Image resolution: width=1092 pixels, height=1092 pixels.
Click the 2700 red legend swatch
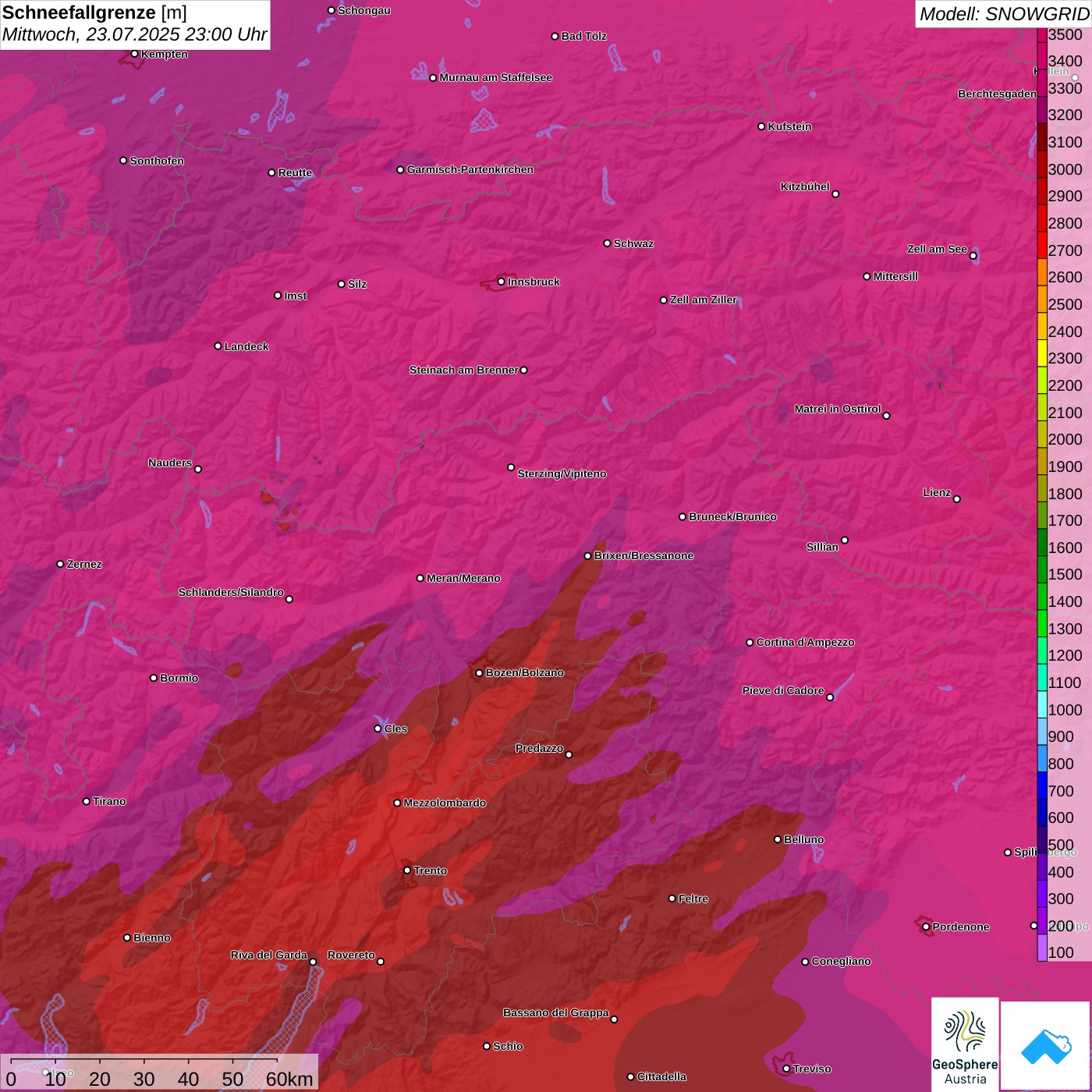pyautogui.click(x=1042, y=245)
